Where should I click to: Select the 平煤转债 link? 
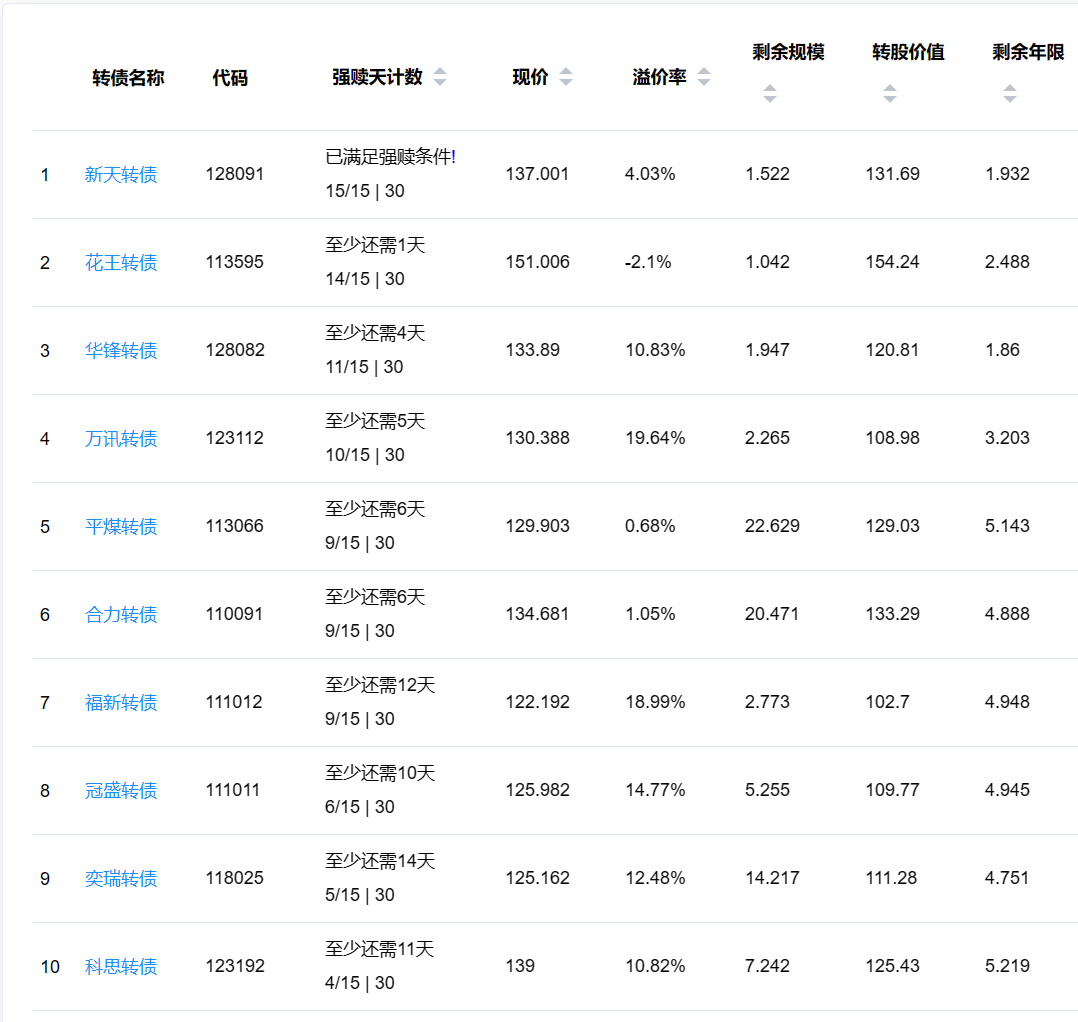[x=121, y=527]
